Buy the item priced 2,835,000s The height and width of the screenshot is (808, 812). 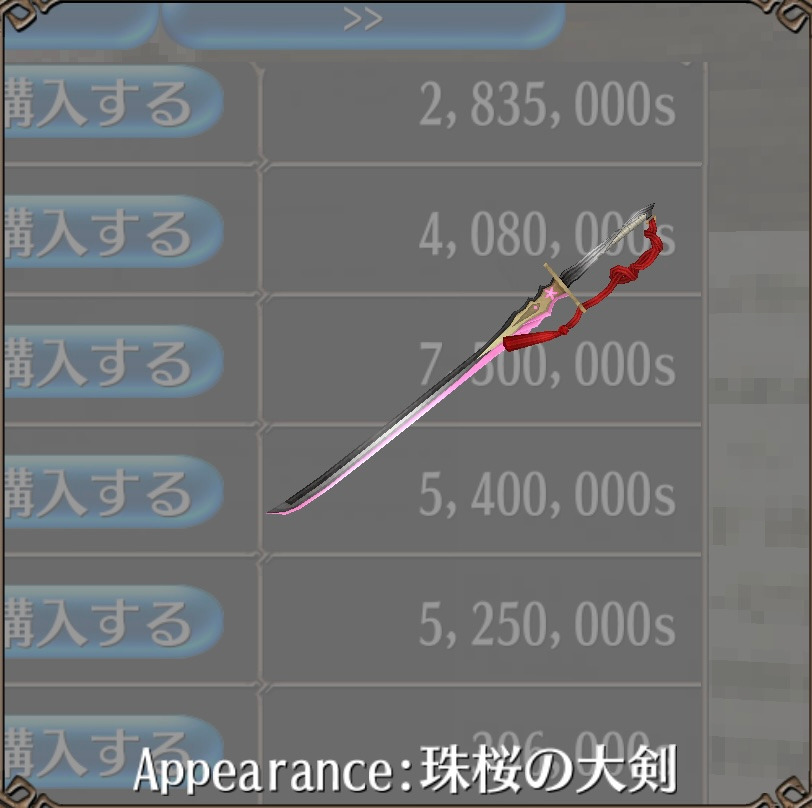[114, 102]
